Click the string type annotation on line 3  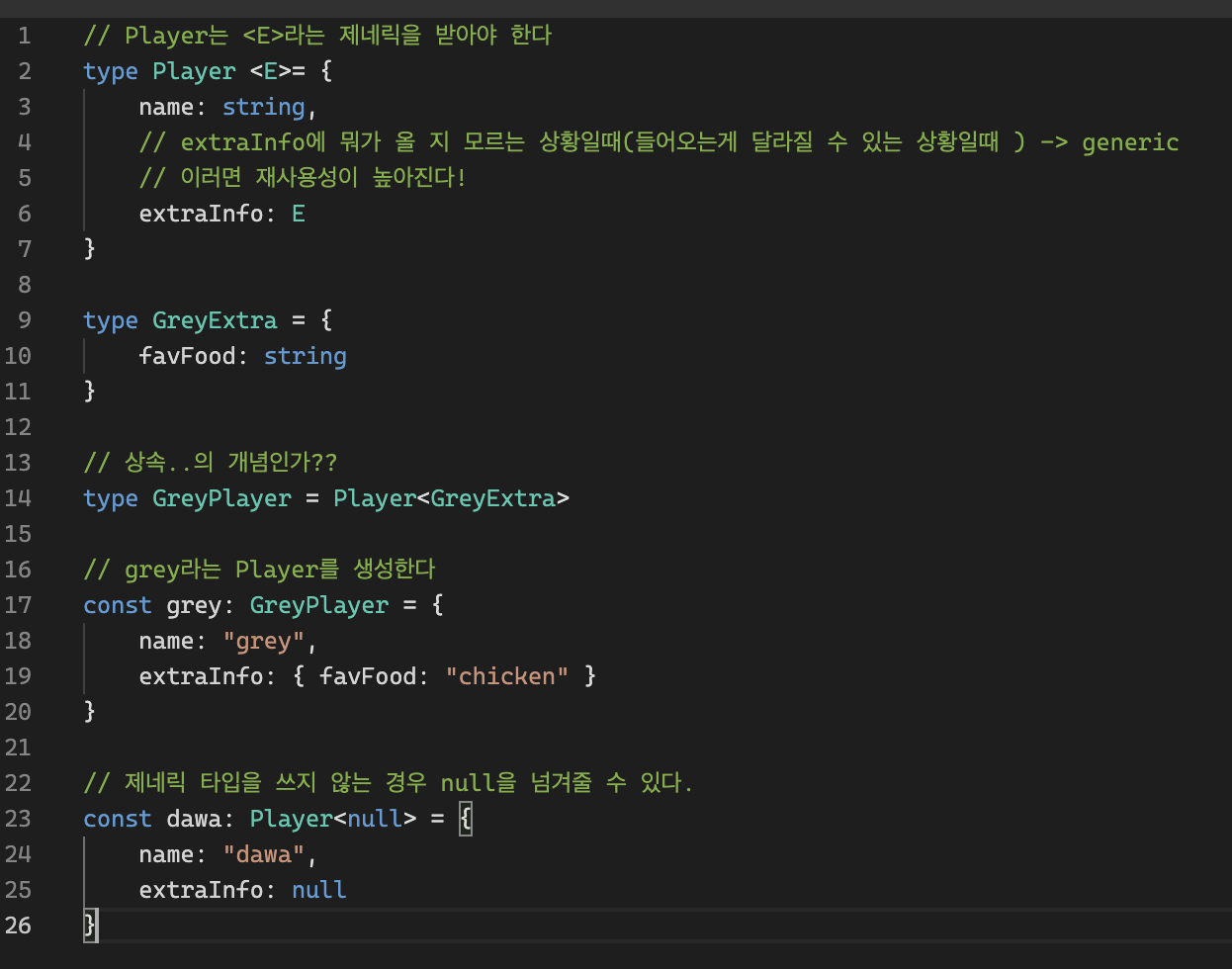[x=265, y=106]
